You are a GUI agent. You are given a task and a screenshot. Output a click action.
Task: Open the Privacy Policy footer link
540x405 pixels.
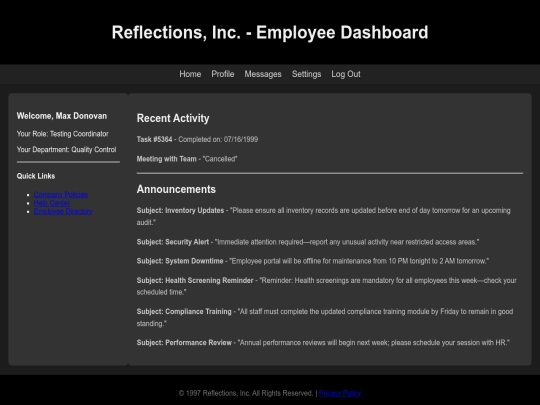(340, 393)
